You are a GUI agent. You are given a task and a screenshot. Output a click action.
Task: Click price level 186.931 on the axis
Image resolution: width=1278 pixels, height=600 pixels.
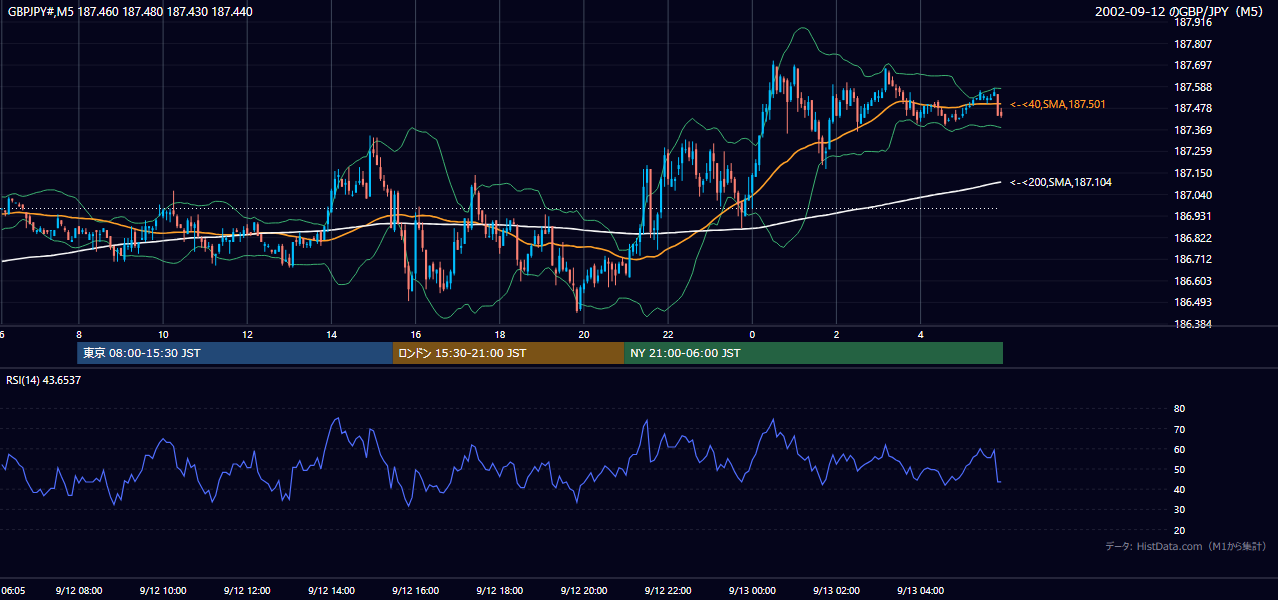pos(1192,216)
